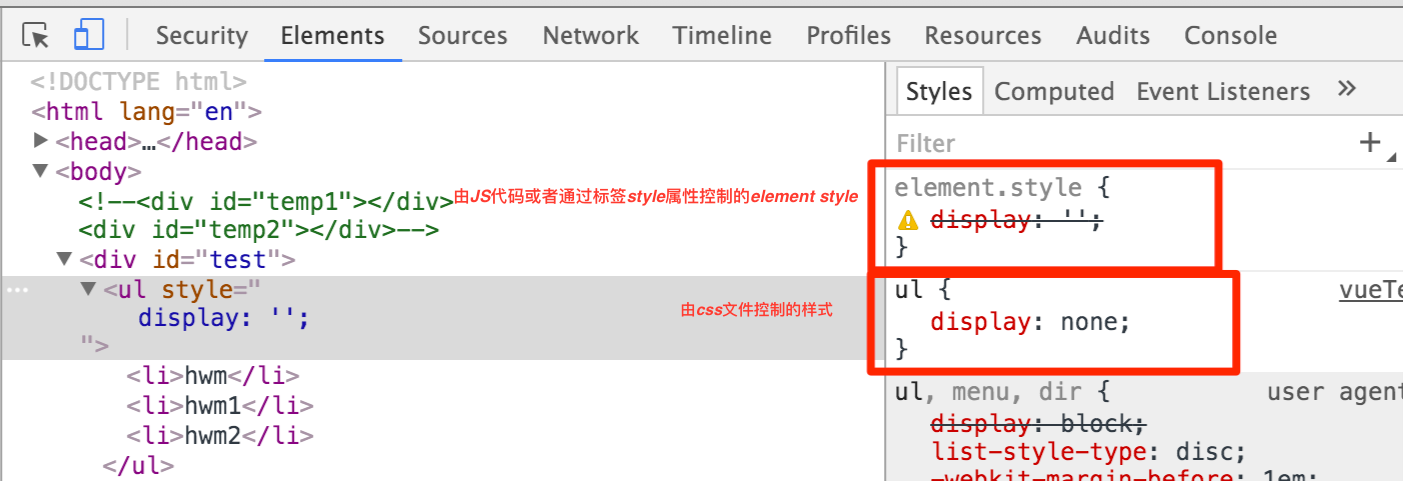Collapse the ul style node triangle
1403x481 pixels.
(88, 290)
